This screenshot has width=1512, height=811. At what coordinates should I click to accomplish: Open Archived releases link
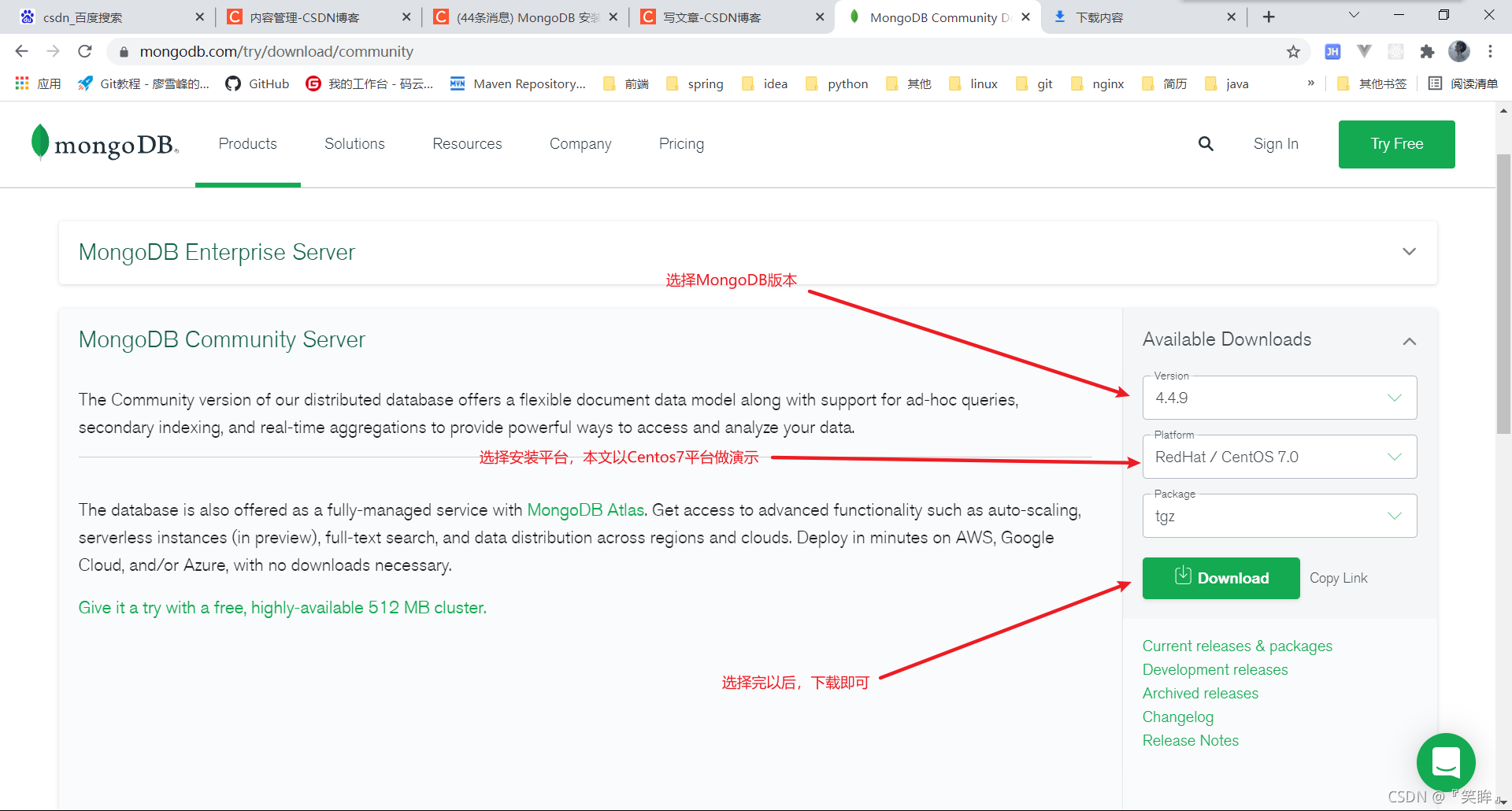point(1200,693)
